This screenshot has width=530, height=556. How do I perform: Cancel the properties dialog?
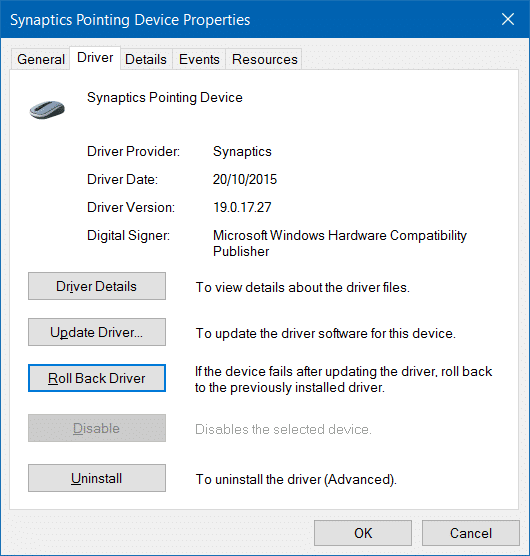[x=471, y=533]
